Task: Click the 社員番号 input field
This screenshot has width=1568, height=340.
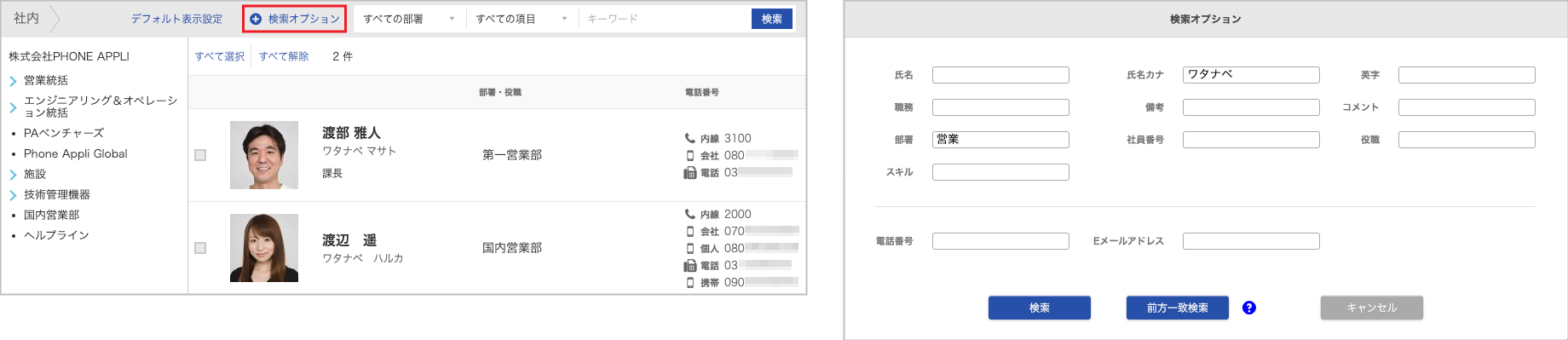Action: [1251, 140]
